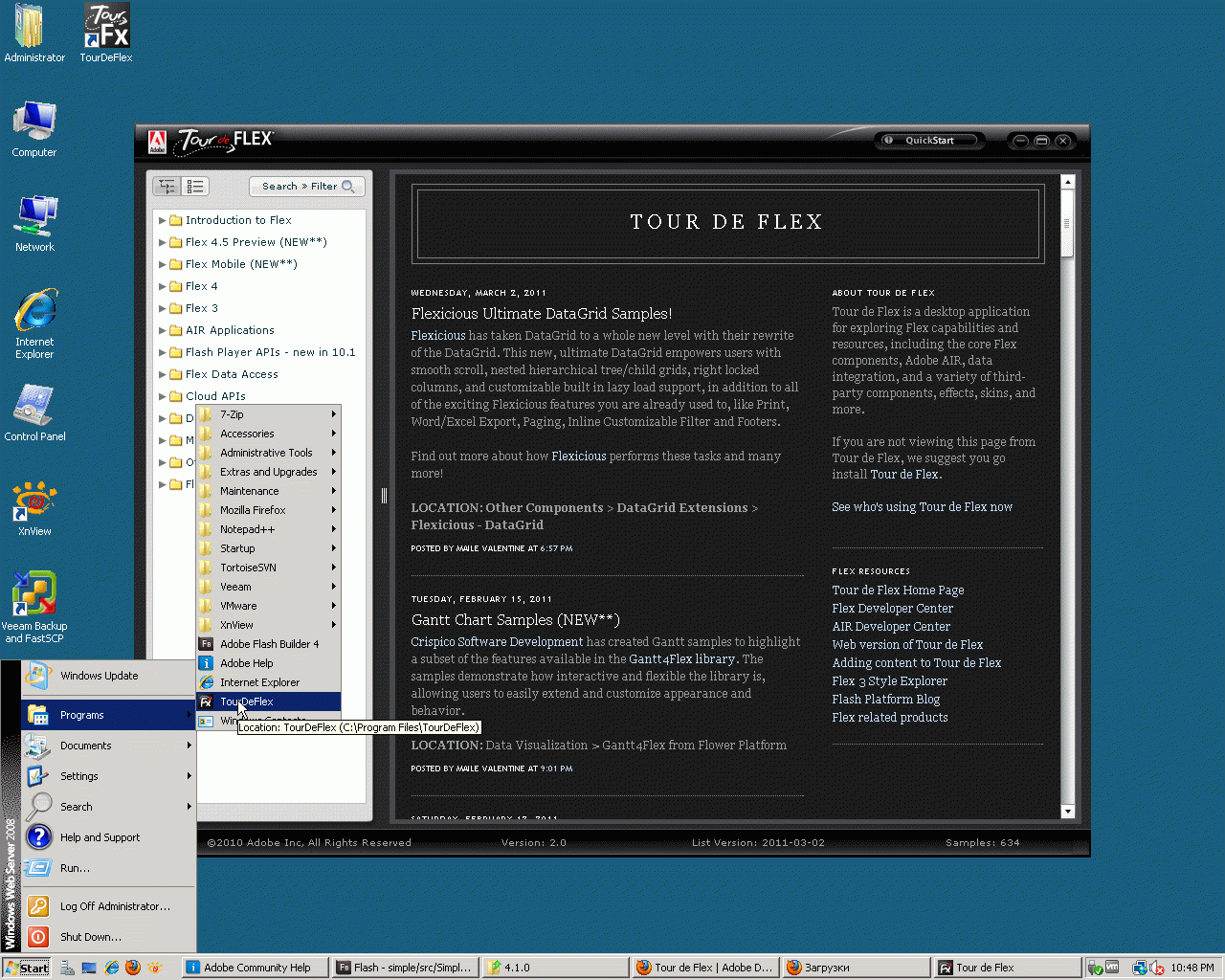Screen dimensions: 1225x980
Task: Open the Mozilla Firefox program group
Action: click(x=268, y=510)
